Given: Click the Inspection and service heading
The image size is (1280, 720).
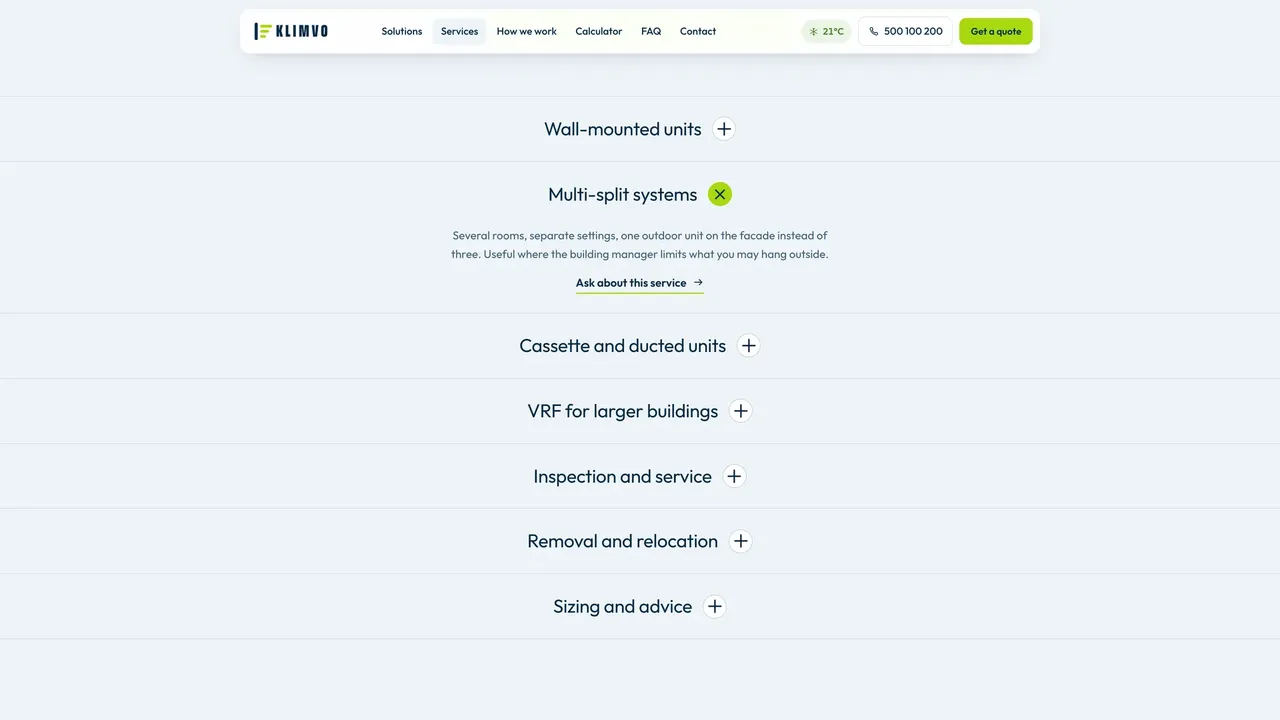Looking at the screenshot, I should [x=623, y=476].
